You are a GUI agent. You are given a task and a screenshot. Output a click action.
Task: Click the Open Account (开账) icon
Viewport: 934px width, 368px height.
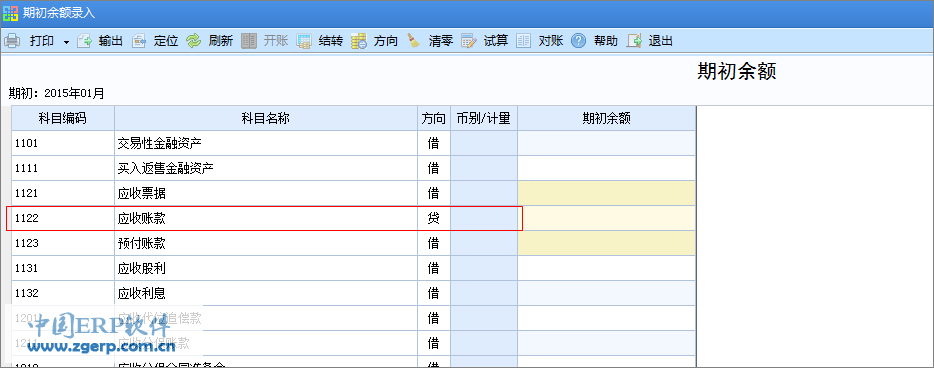click(249, 41)
